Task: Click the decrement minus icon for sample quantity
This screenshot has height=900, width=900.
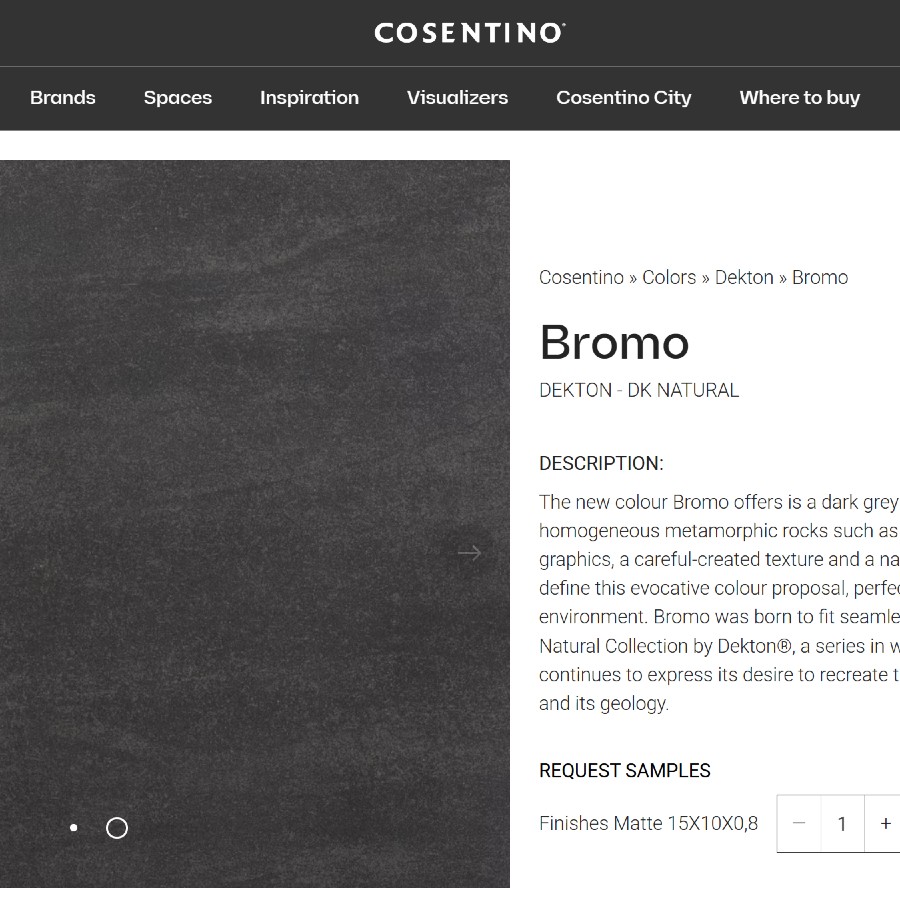Action: click(799, 823)
